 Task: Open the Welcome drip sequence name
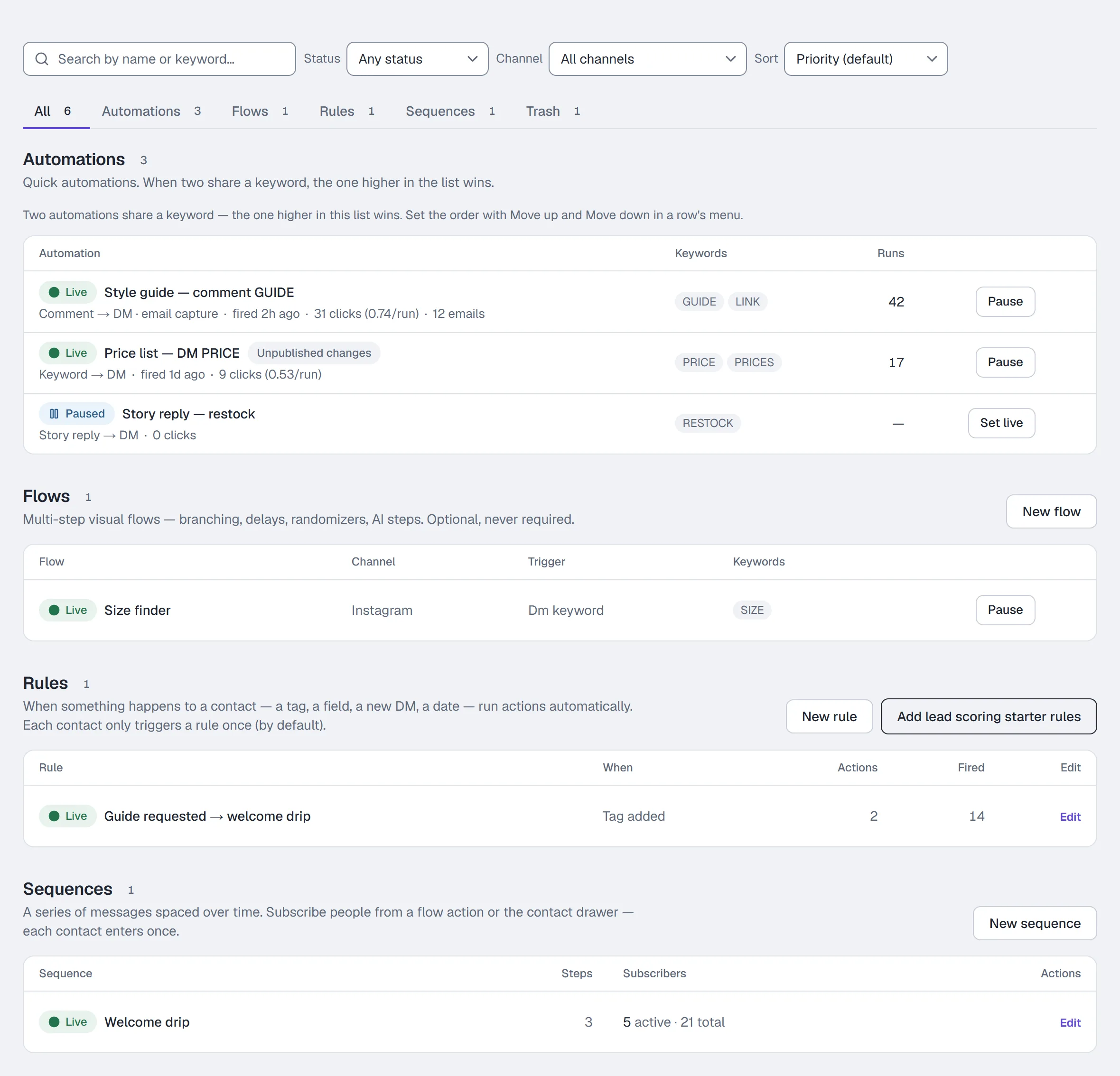click(x=147, y=1022)
